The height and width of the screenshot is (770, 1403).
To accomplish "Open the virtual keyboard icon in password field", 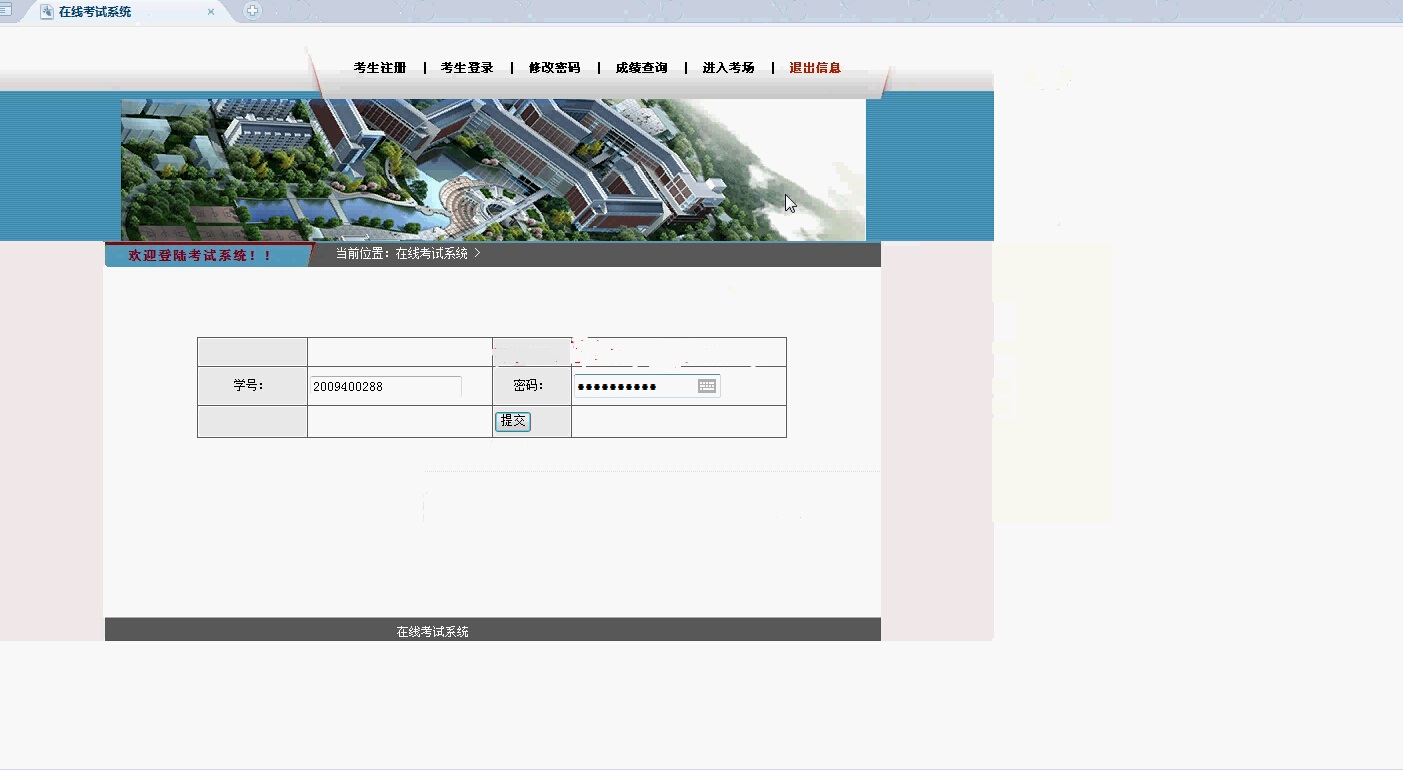I will tap(707, 386).
